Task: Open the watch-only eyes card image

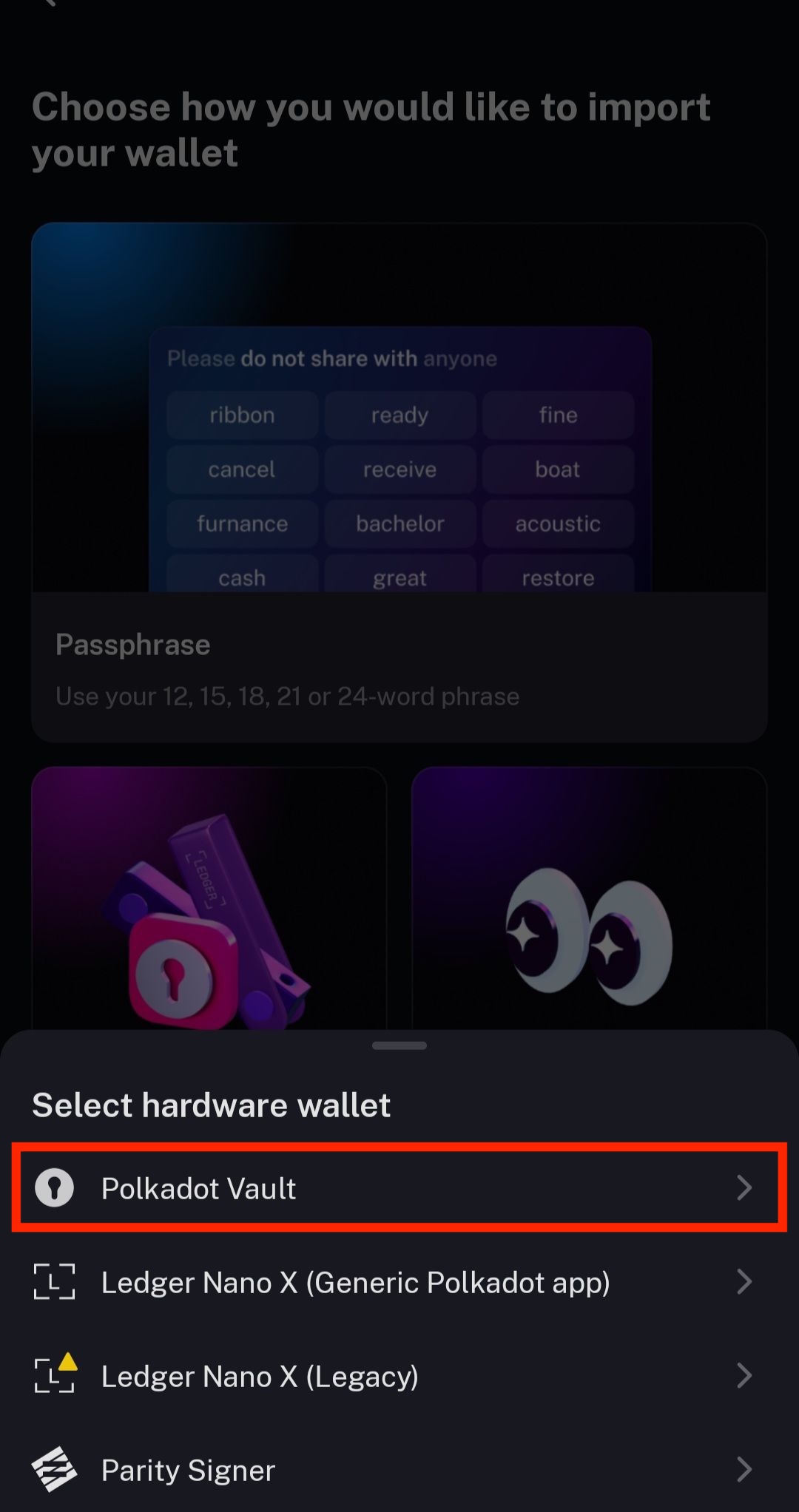Action: click(x=589, y=898)
